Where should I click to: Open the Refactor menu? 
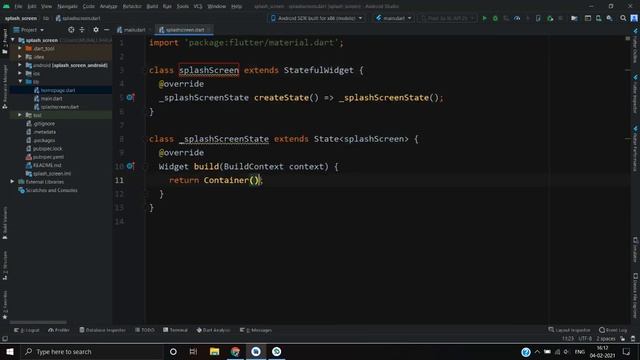point(132,6)
